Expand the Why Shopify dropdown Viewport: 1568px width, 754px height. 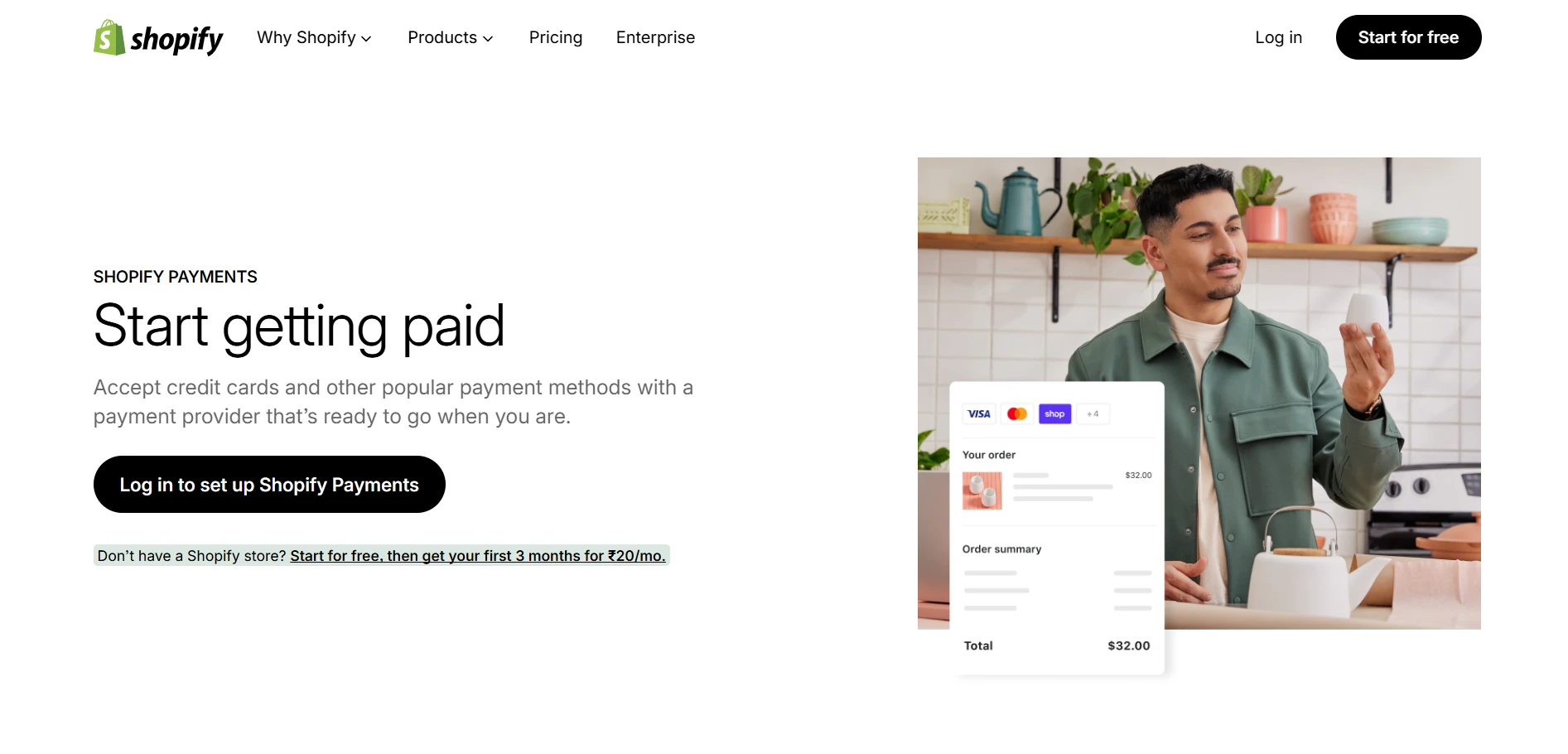coord(315,37)
